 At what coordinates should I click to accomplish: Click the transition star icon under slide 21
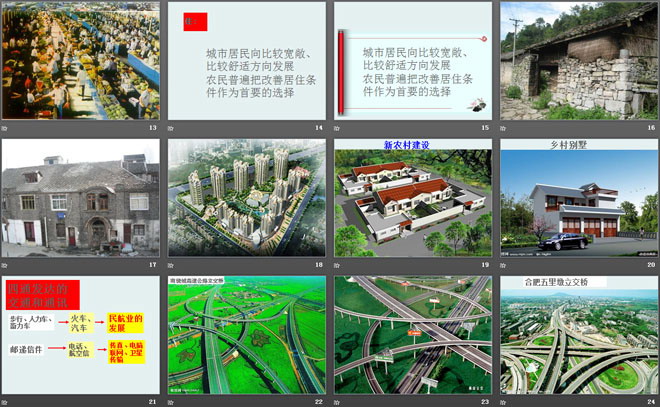click(x=4, y=402)
